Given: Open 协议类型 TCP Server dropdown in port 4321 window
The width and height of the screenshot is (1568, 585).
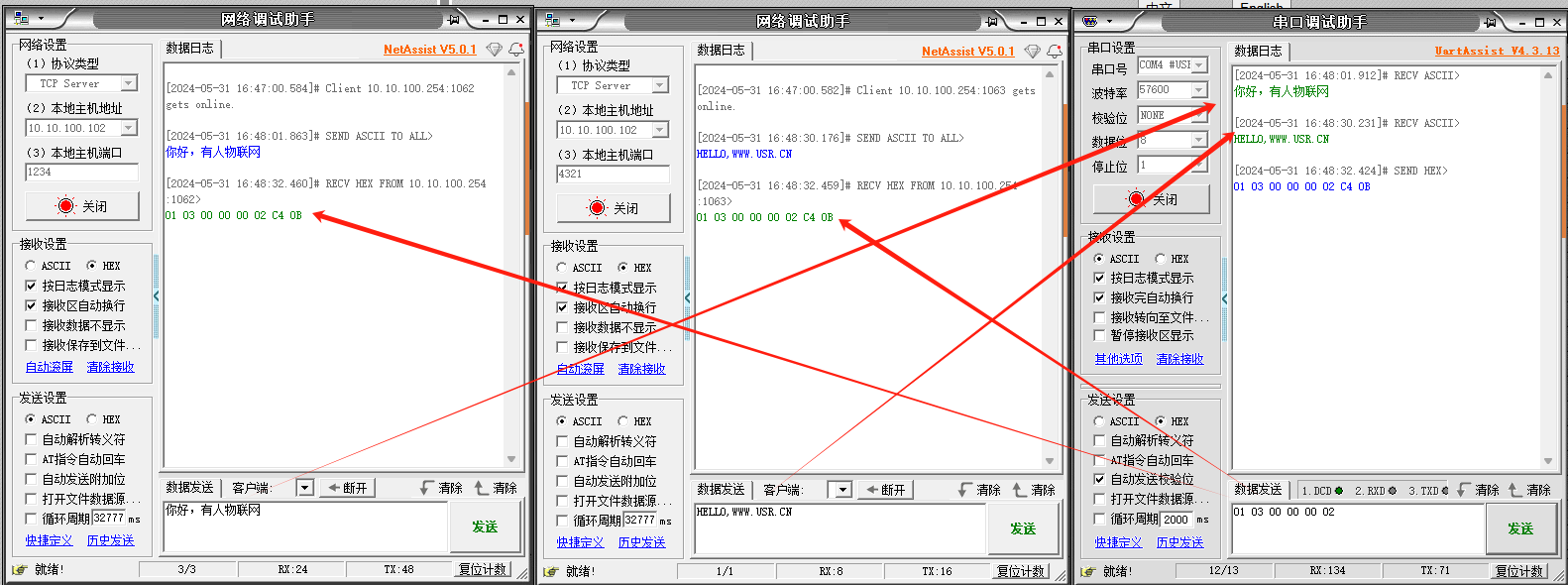Looking at the screenshot, I should pos(660,85).
